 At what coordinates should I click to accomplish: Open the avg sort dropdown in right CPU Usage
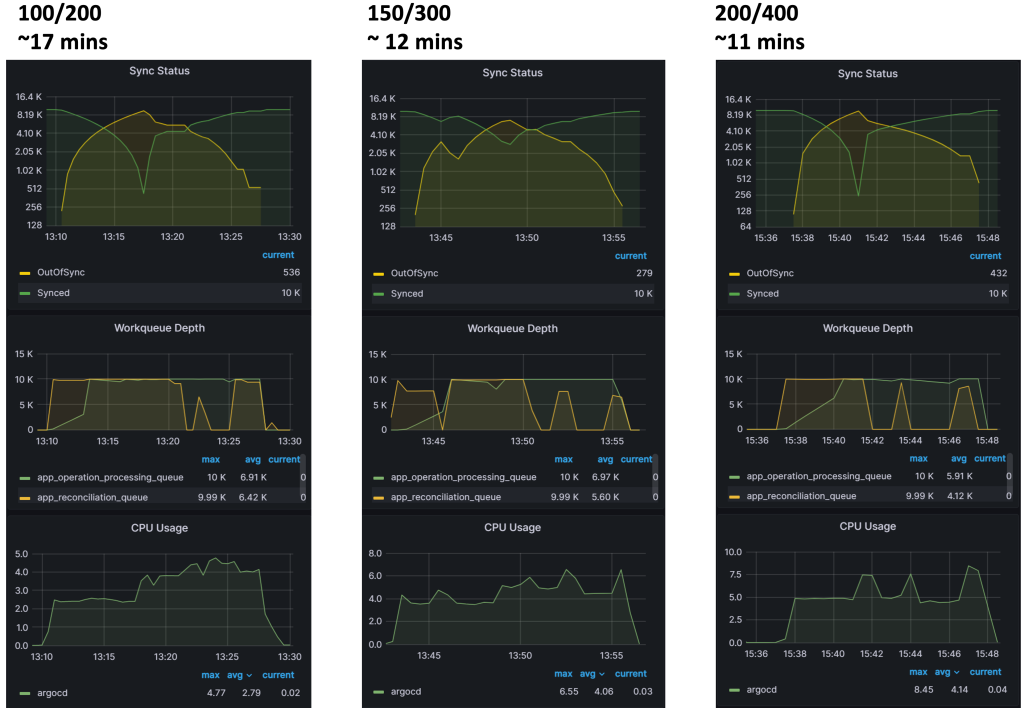pyautogui.click(x=947, y=672)
